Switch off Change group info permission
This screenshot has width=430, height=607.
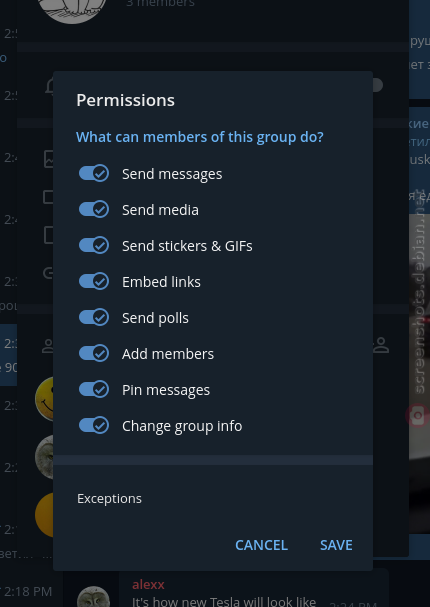pyautogui.click(x=94, y=425)
